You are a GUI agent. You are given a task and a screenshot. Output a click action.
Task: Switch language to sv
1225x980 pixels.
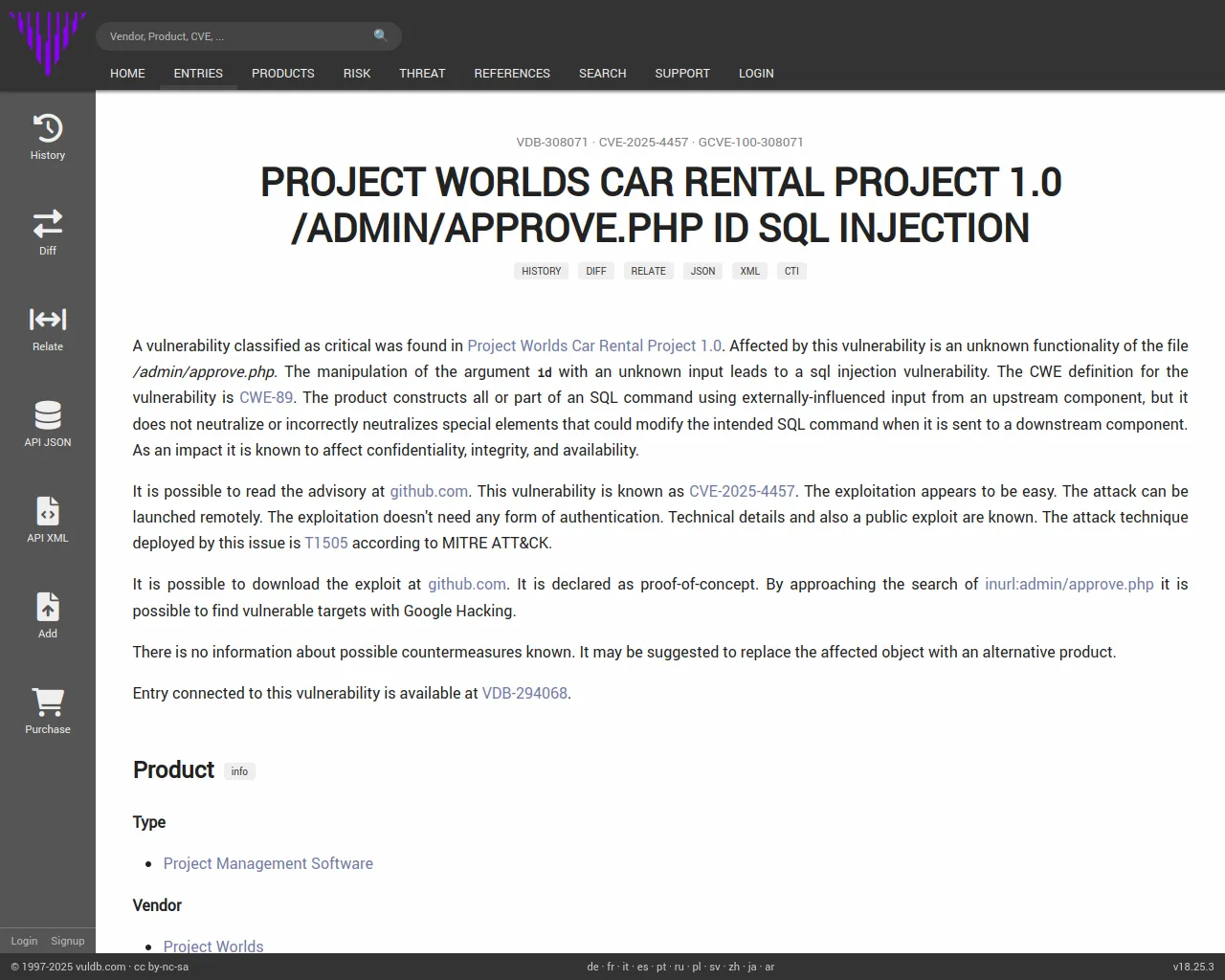[715, 967]
